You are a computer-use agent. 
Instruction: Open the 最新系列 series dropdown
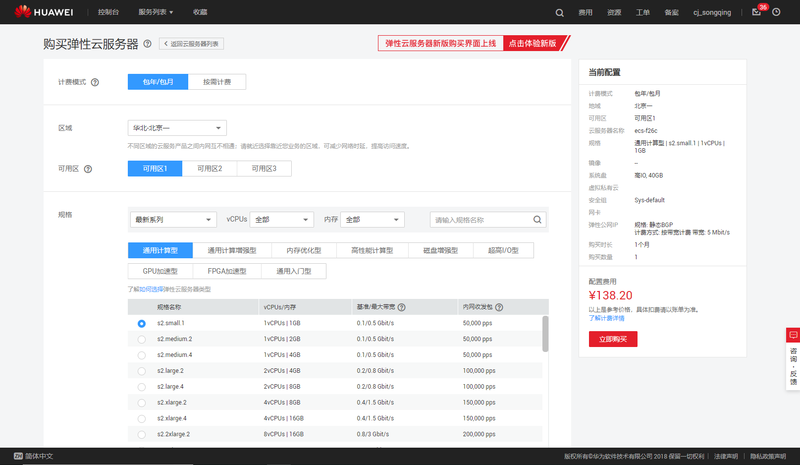tap(173, 219)
